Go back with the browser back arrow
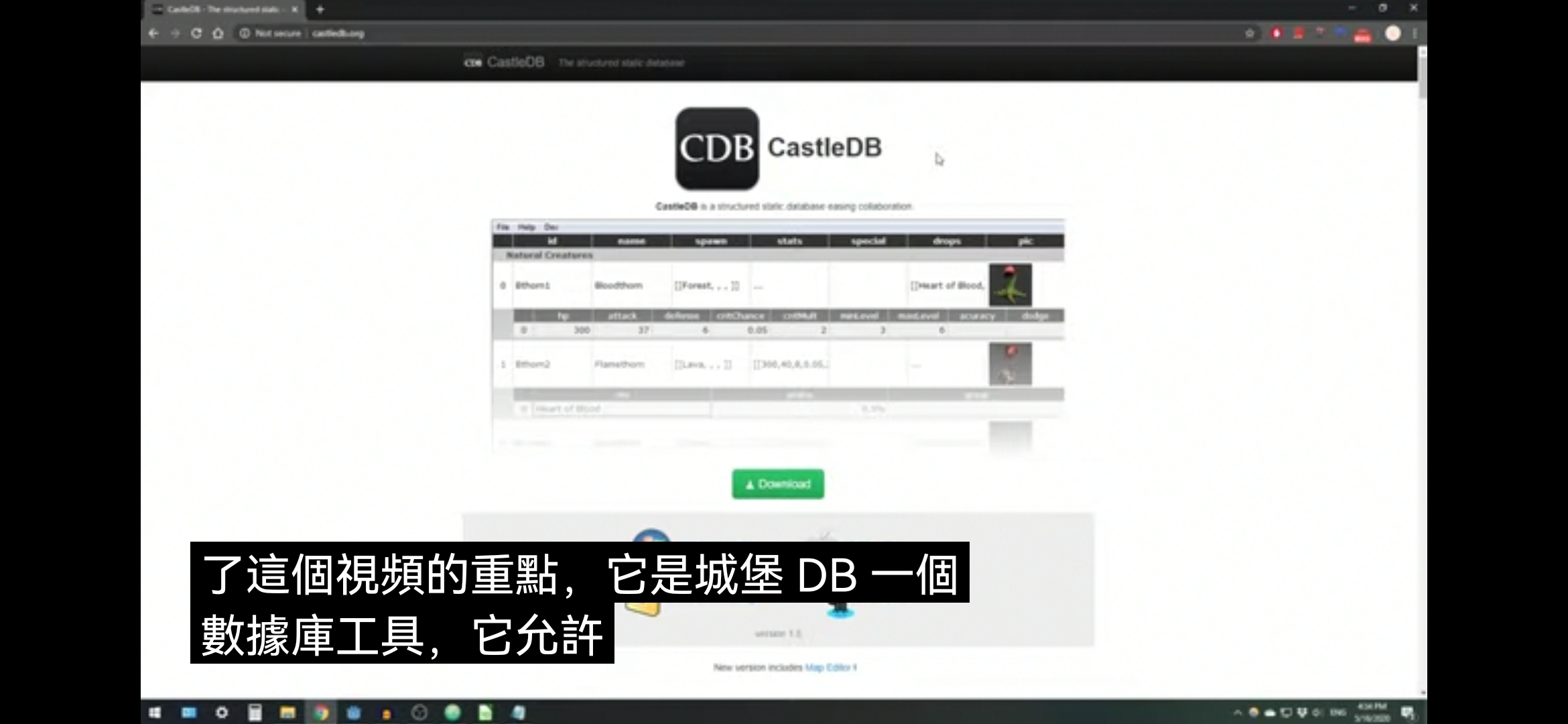The width and height of the screenshot is (1568, 724). coord(153,33)
